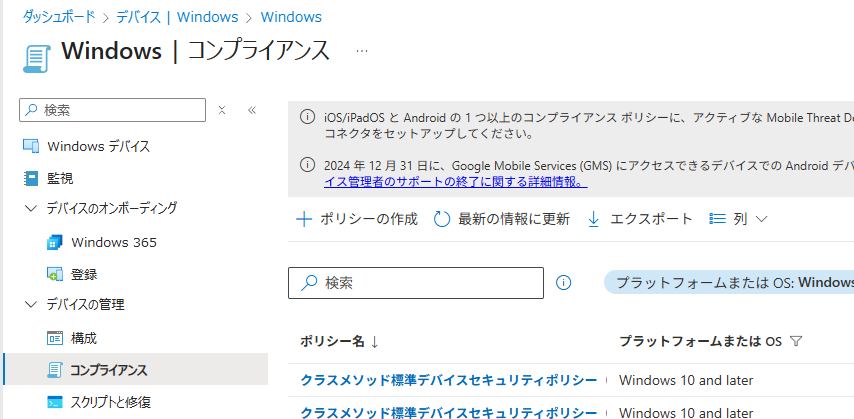854x419 pixels.
Task: Collapse the デバイスのオンボーディング section
Action: pyautogui.click(x=29, y=208)
